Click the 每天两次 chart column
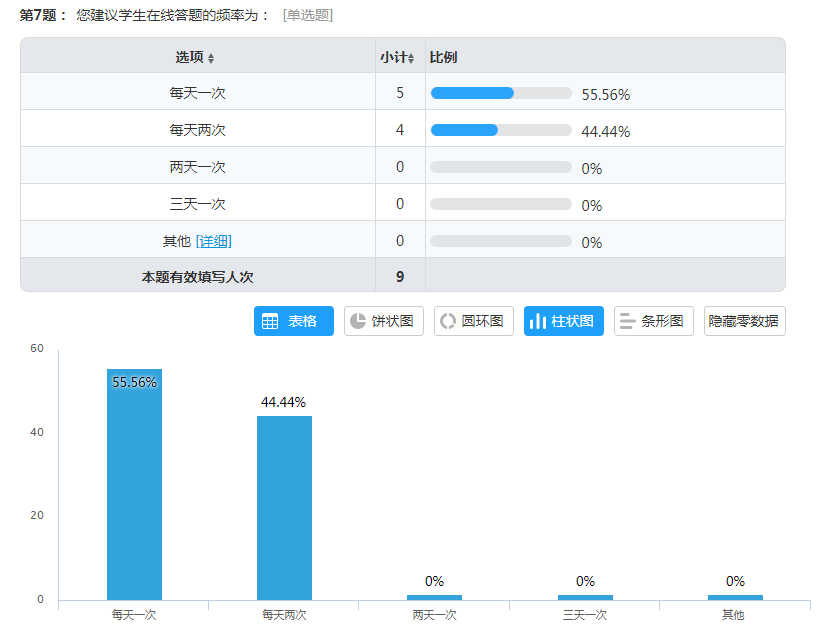The image size is (825, 632). (x=284, y=508)
